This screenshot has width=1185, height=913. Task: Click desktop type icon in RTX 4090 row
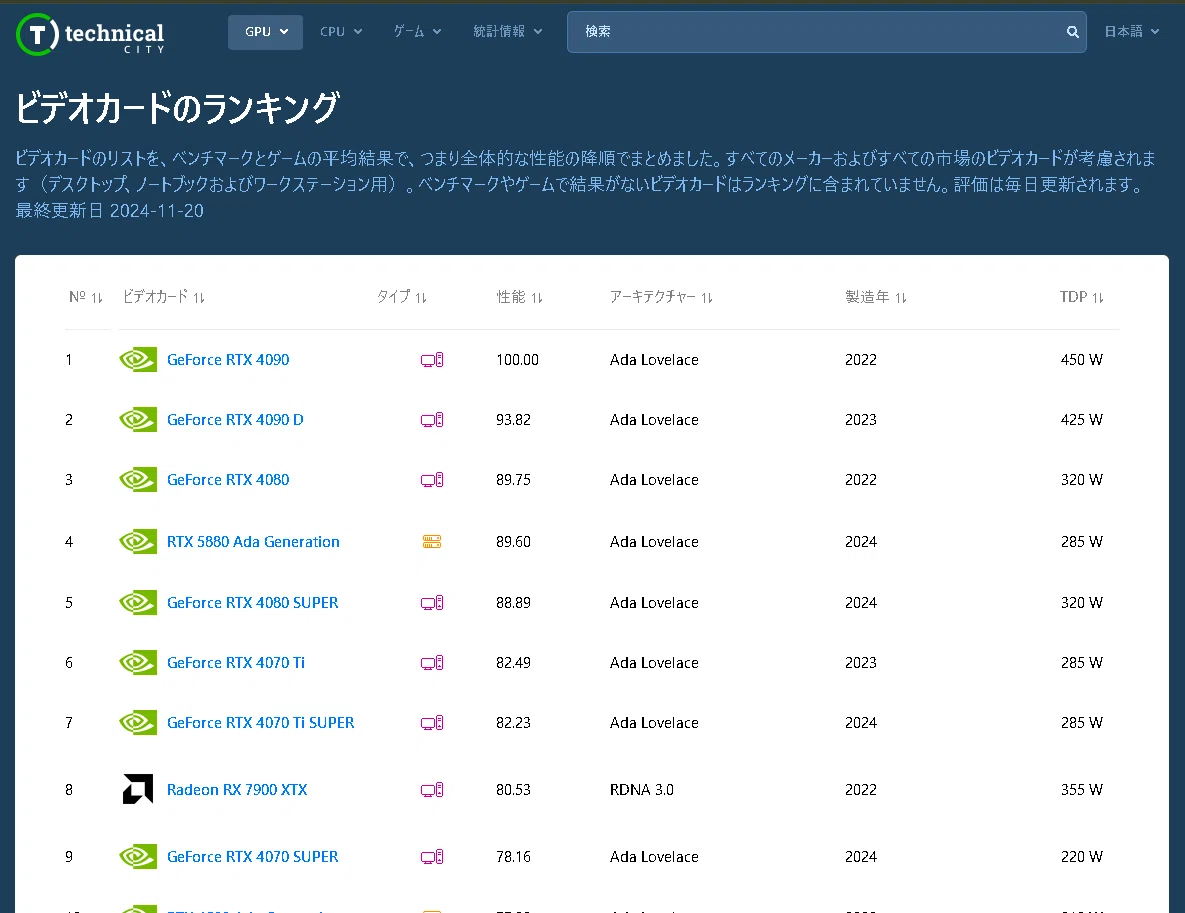coord(432,360)
